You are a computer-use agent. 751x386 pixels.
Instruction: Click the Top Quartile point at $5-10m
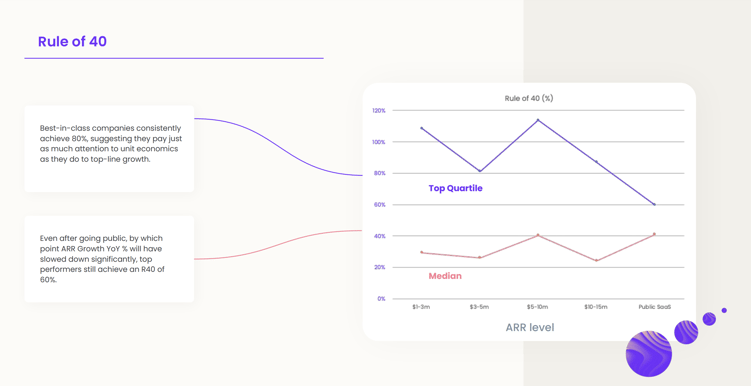[538, 120]
